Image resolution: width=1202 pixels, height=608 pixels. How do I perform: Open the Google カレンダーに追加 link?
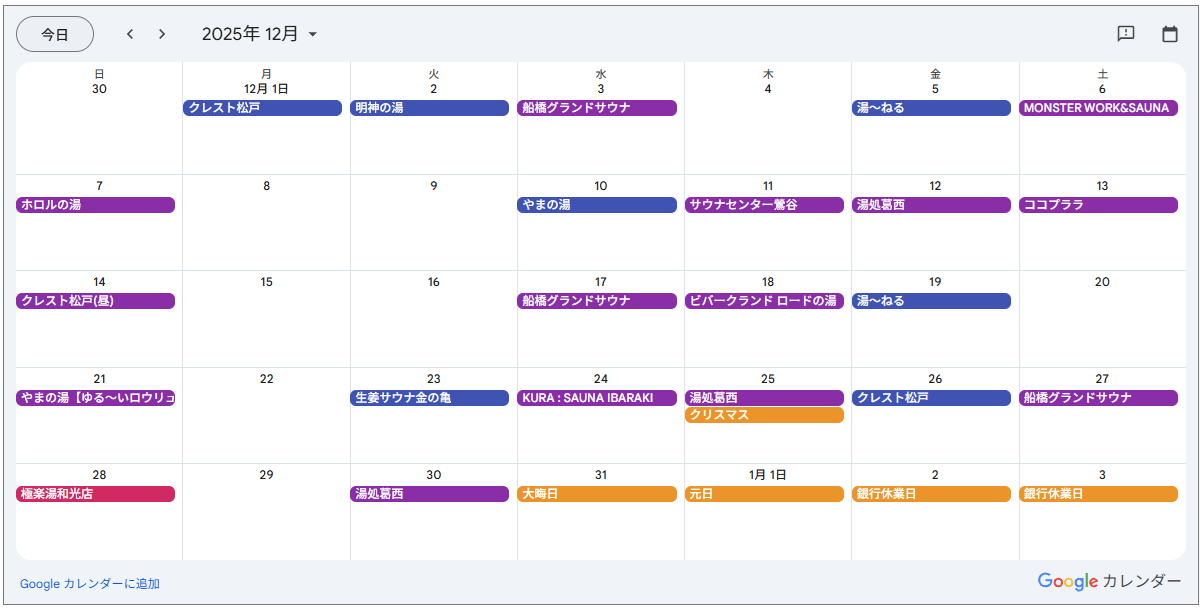pyautogui.click(x=90, y=584)
